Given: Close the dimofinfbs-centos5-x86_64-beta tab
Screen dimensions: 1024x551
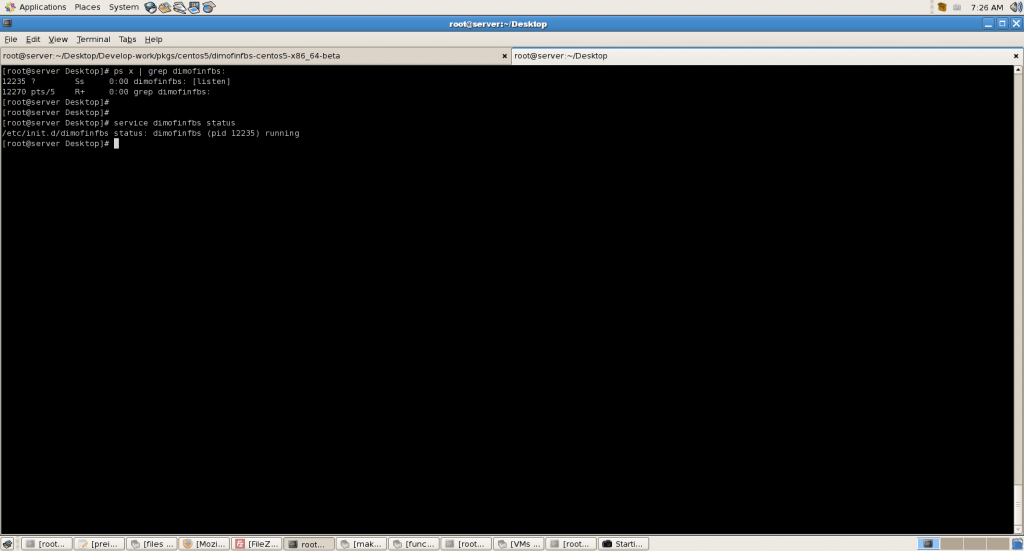Looking at the screenshot, I should click(x=504, y=56).
